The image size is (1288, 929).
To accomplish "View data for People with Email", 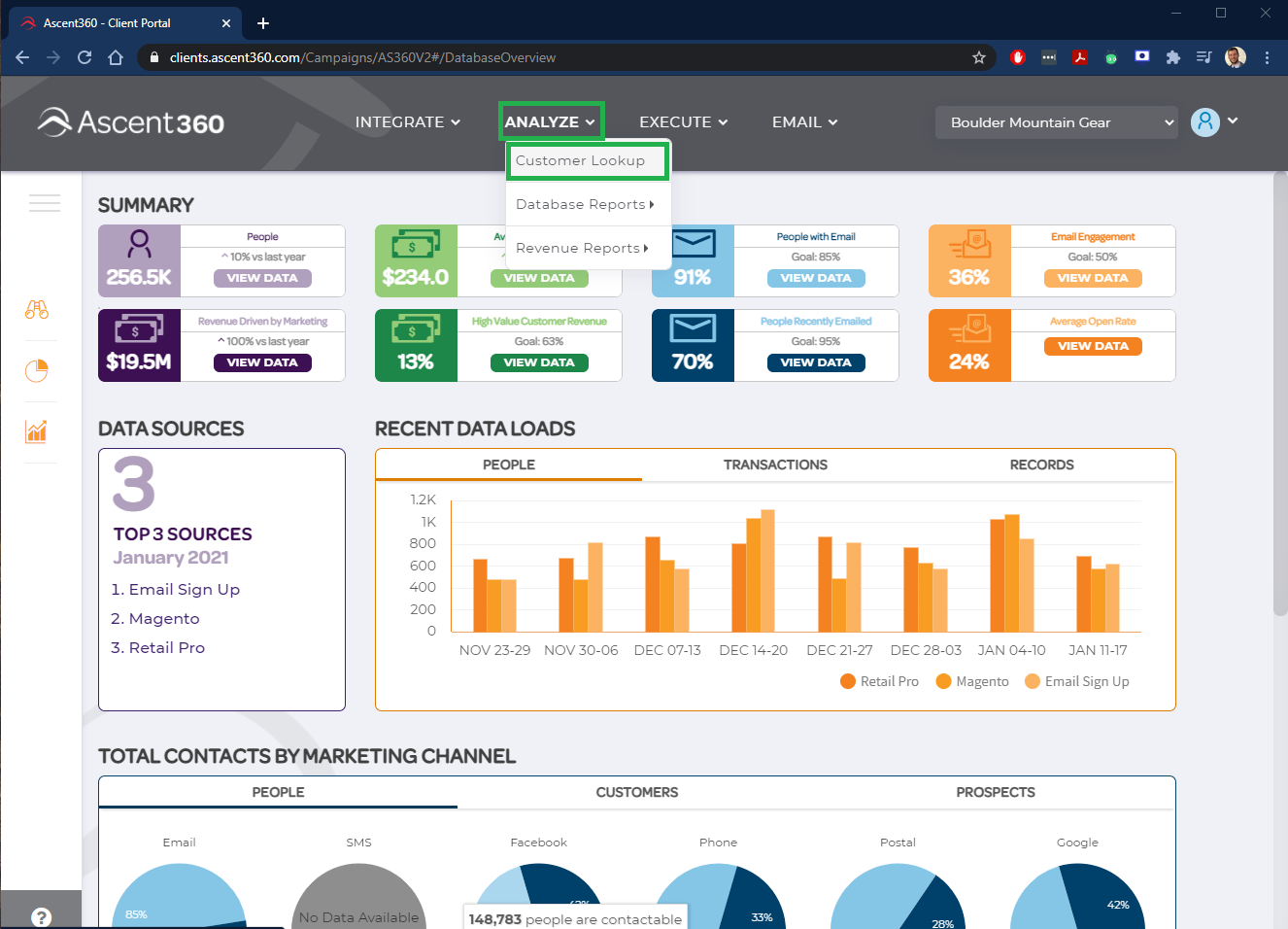I will (x=816, y=278).
